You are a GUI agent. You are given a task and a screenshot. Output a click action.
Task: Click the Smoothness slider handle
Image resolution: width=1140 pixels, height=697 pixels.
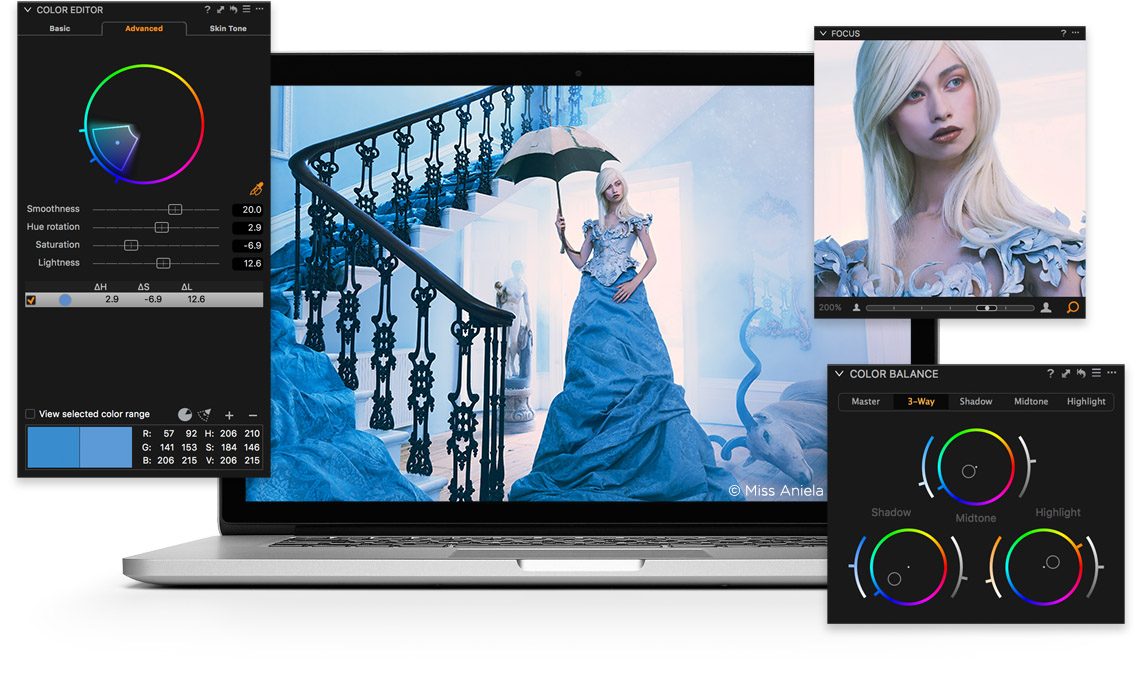[174, 209]
